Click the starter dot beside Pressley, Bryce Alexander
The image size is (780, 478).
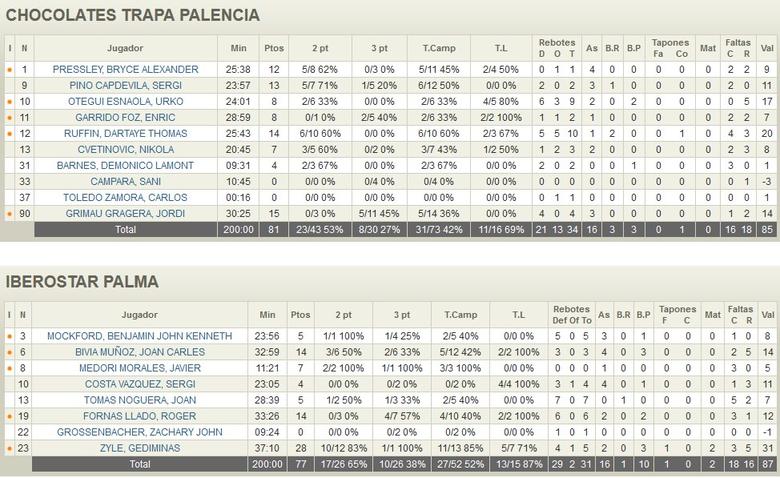pyautogui.click(x=10, y=70)
